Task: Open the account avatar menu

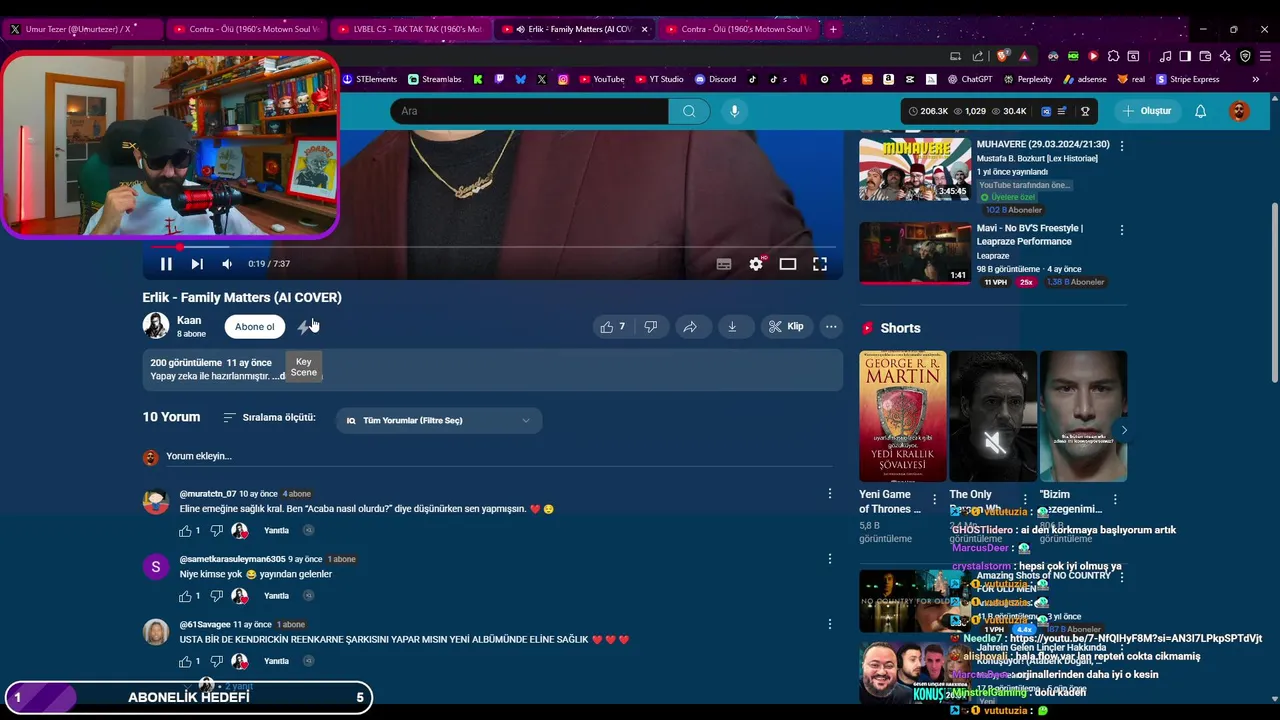Action: (1239, 111)
